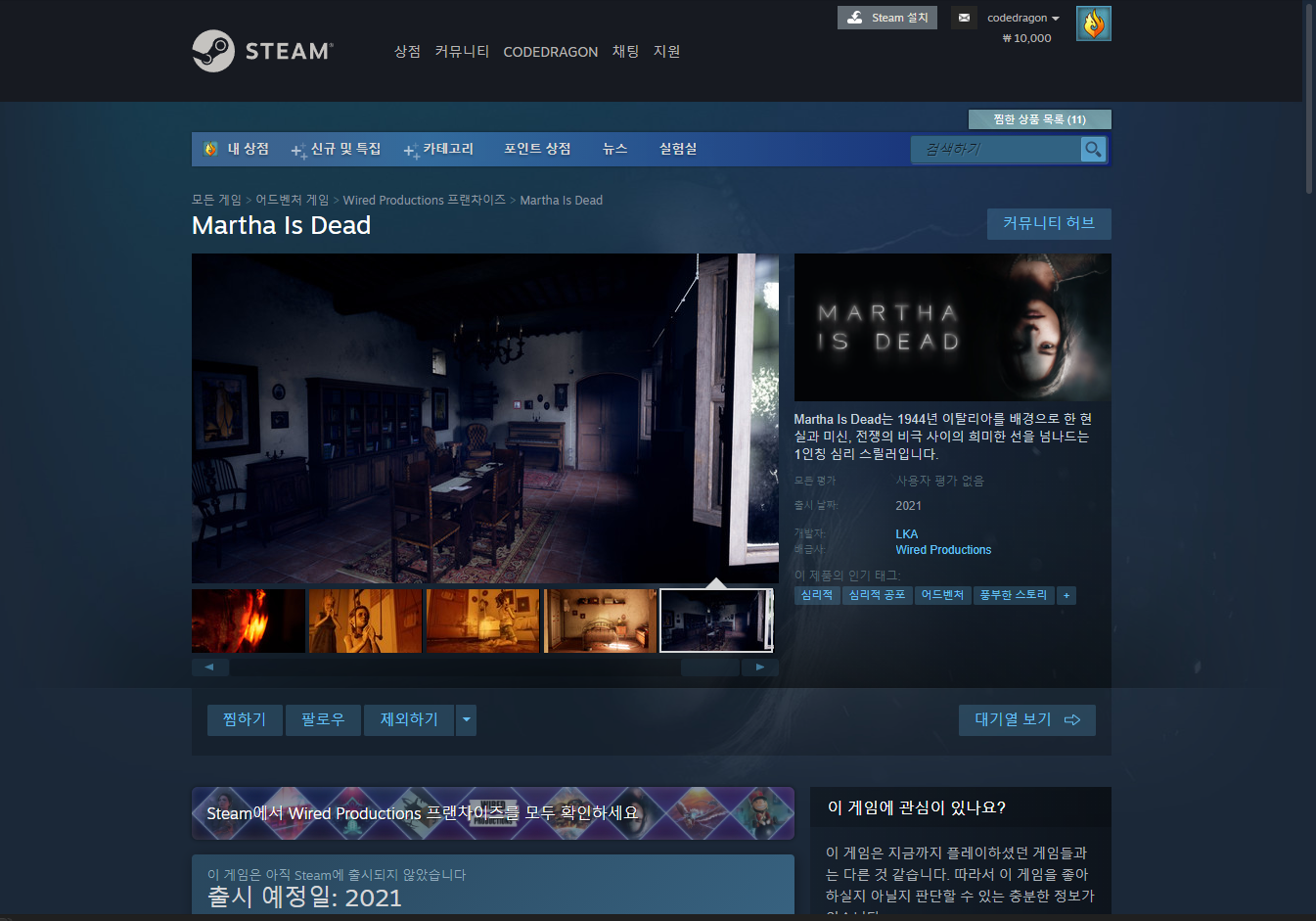Open the 포인트 상점 tab
This screenshot has width=1316, height=921.
537,149
